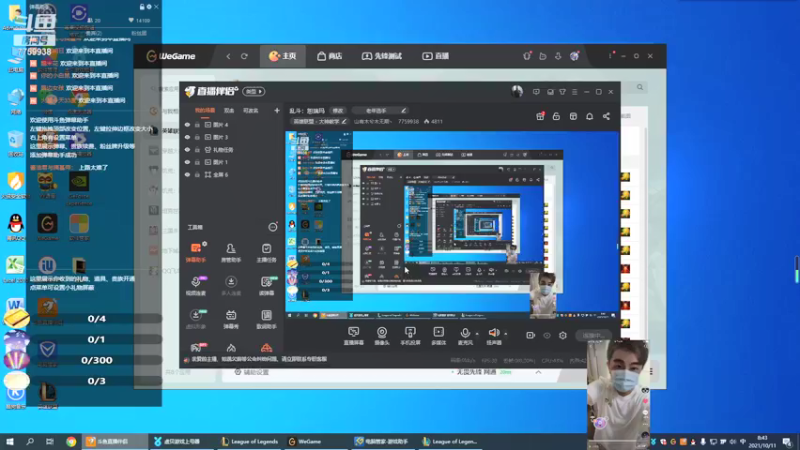800x450 pixels.
Task: Open Windows Start menu
Action: pos(10,441)
